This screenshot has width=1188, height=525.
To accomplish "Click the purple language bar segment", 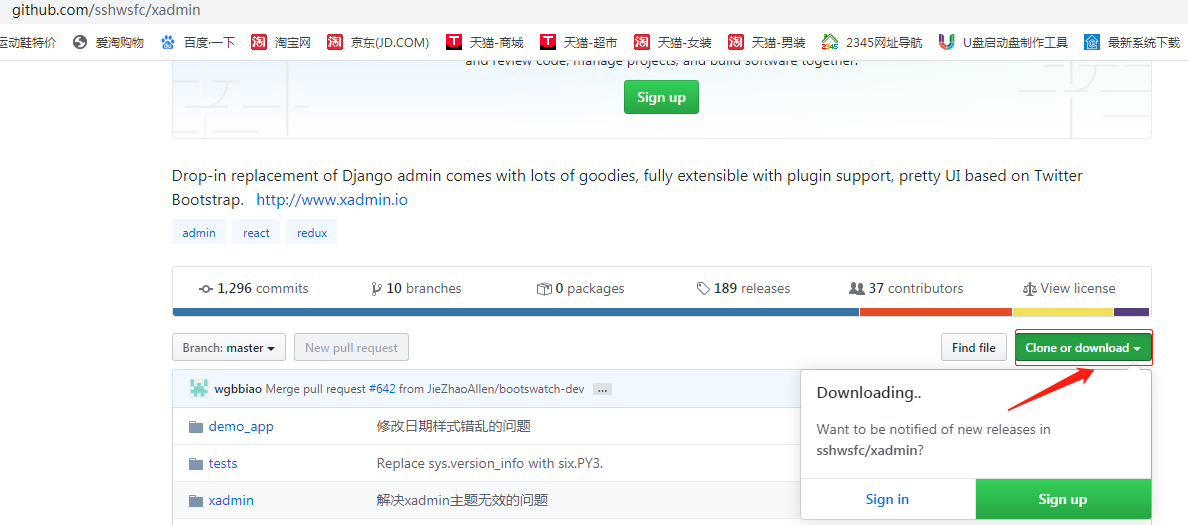I will click(1132, 312).
